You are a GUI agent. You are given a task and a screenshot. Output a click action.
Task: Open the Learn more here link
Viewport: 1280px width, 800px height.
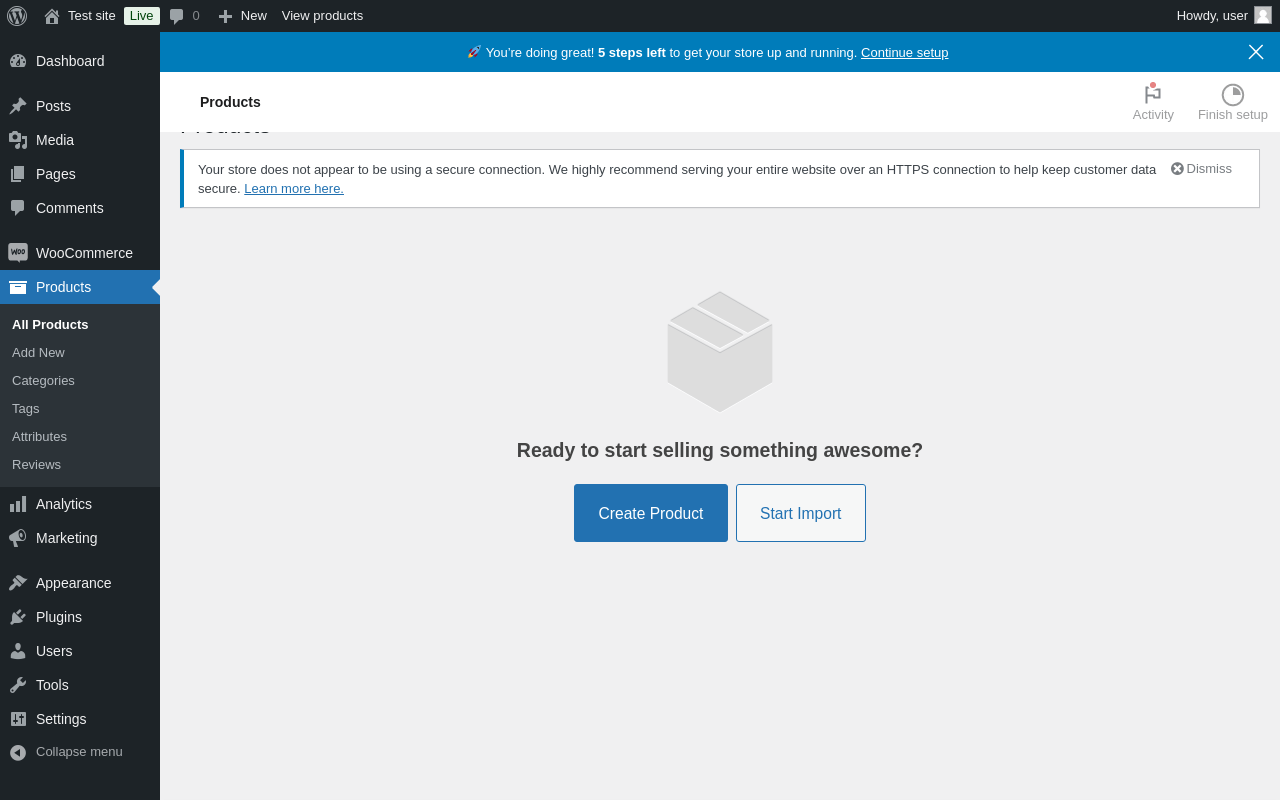[x=294, y=188]
